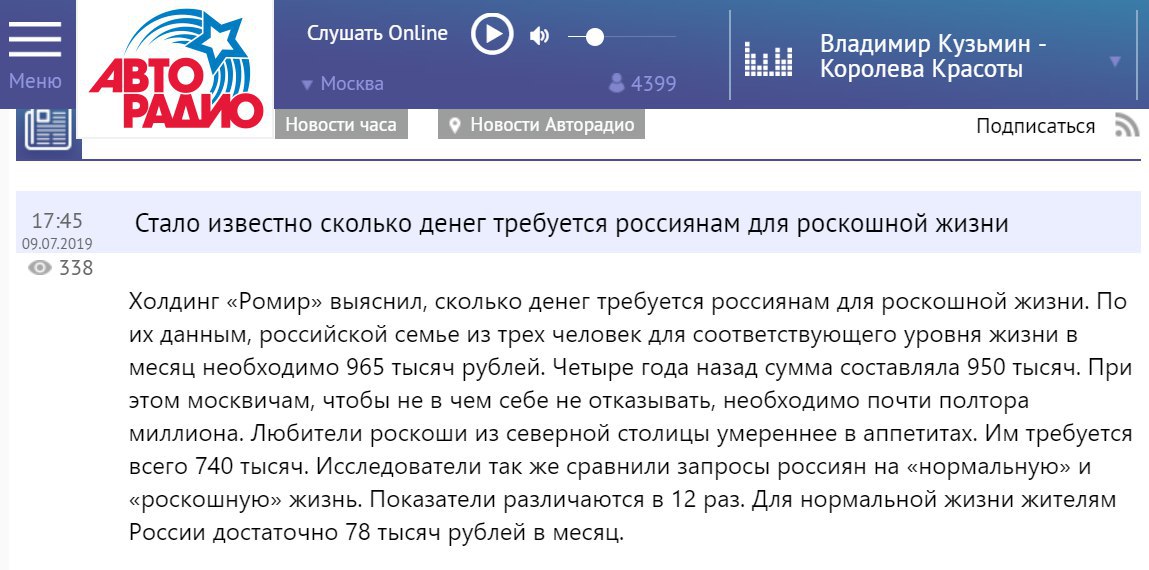Mute the player volume
The height and width of the screenshot is (570, 1149).
(x=539, y=35)
